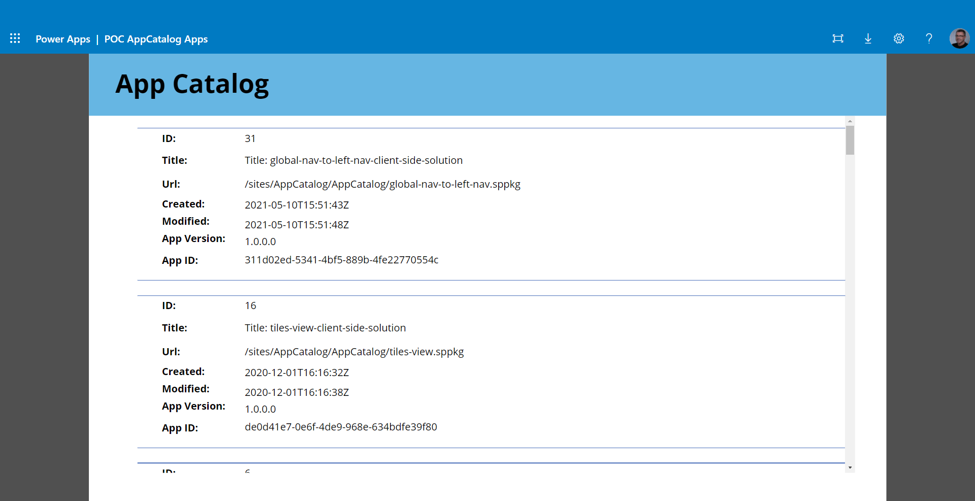The width and height of the screenshot is (975, 501).
Task: Click the App Catalog heading banner
Action: click(192, 85)
